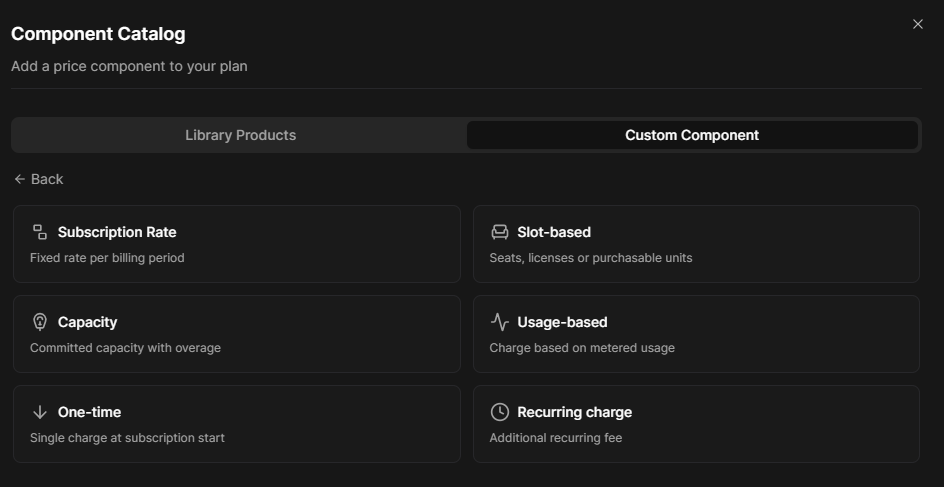944x487 pixels.
Task: Go back using the Back link
Action: coord(46,179)
